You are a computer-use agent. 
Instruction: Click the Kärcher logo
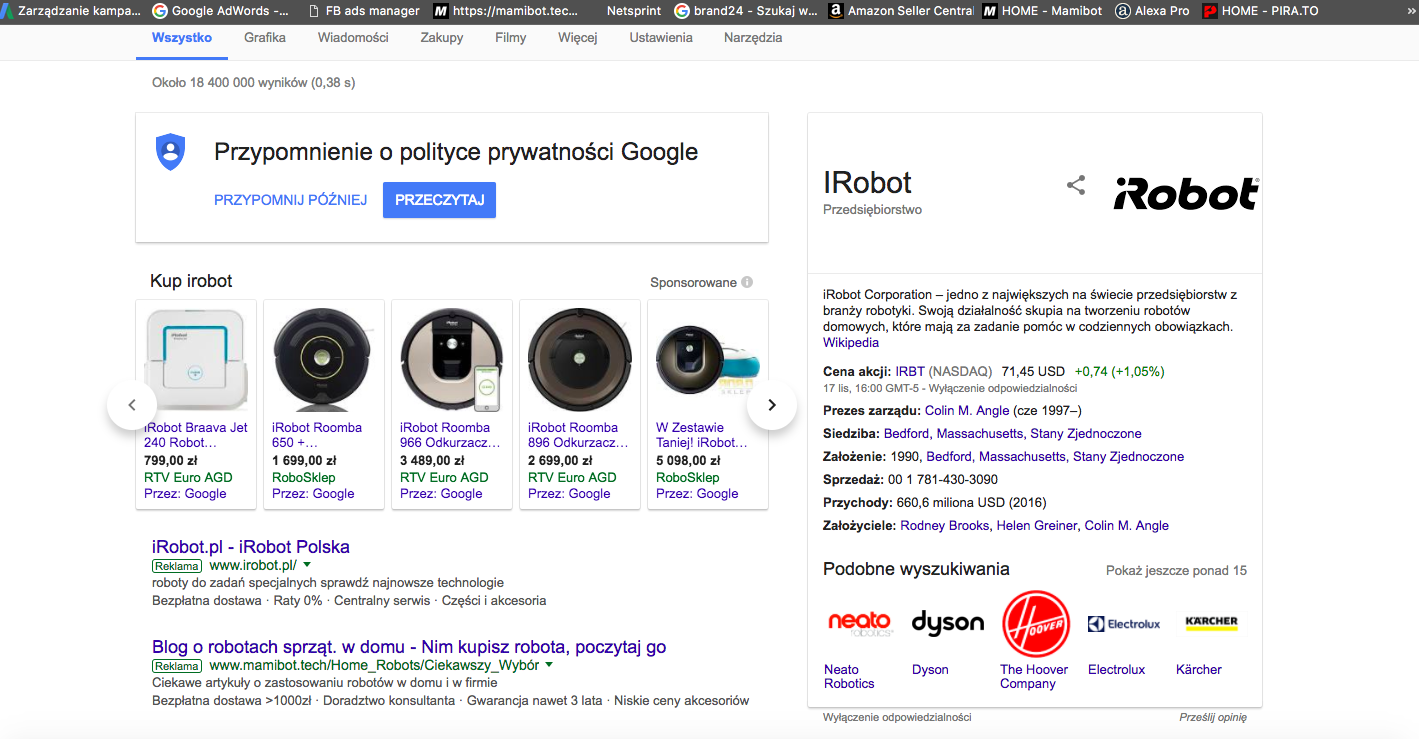click(x=1211, y=623)
